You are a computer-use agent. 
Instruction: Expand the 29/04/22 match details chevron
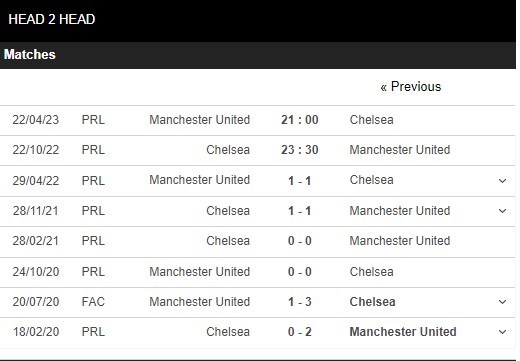tap(502, 181)
